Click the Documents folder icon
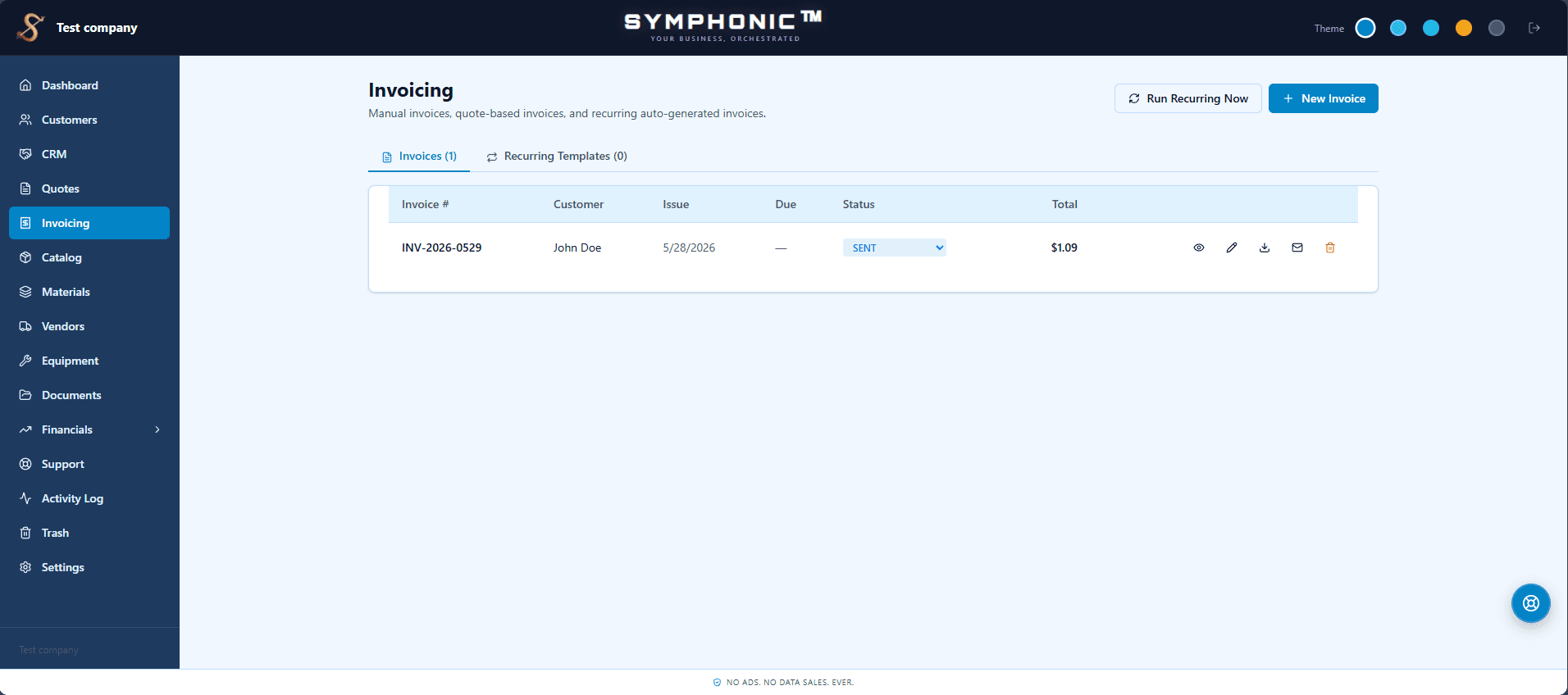Screen dimensions: 1568x695 pyautogui.click(x=25, y=395)
